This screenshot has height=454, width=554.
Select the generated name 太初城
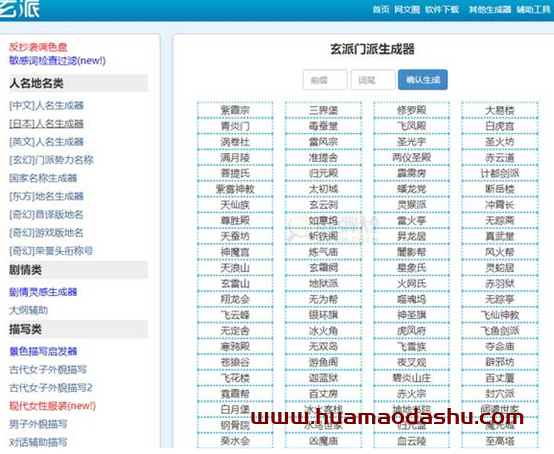pos(323,189)
